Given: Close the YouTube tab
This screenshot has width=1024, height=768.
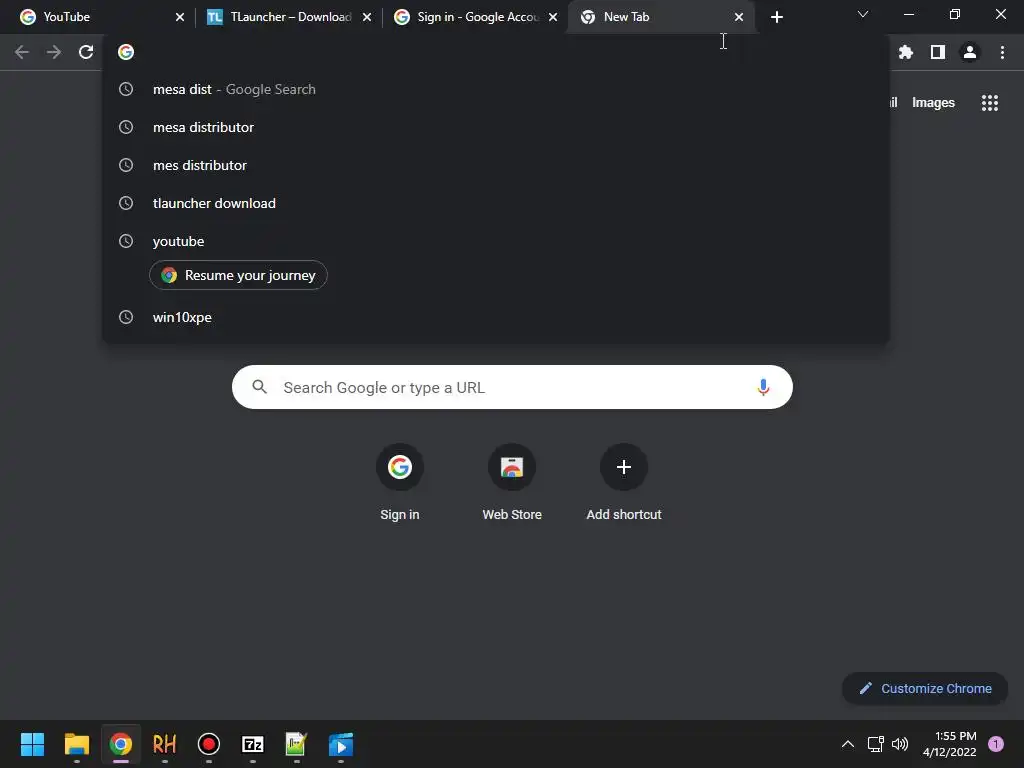Looking at the screenshot, I should click(180, 17).
